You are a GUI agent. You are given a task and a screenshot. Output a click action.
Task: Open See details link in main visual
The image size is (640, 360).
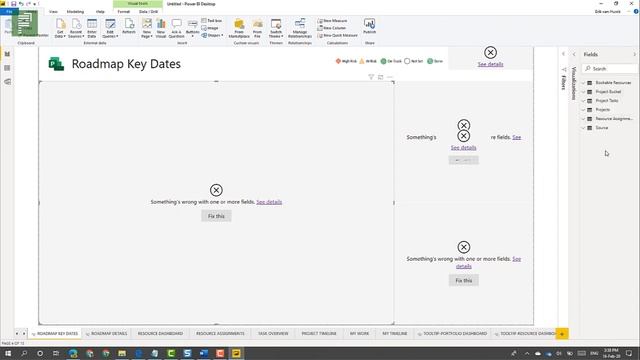[269, 202]
